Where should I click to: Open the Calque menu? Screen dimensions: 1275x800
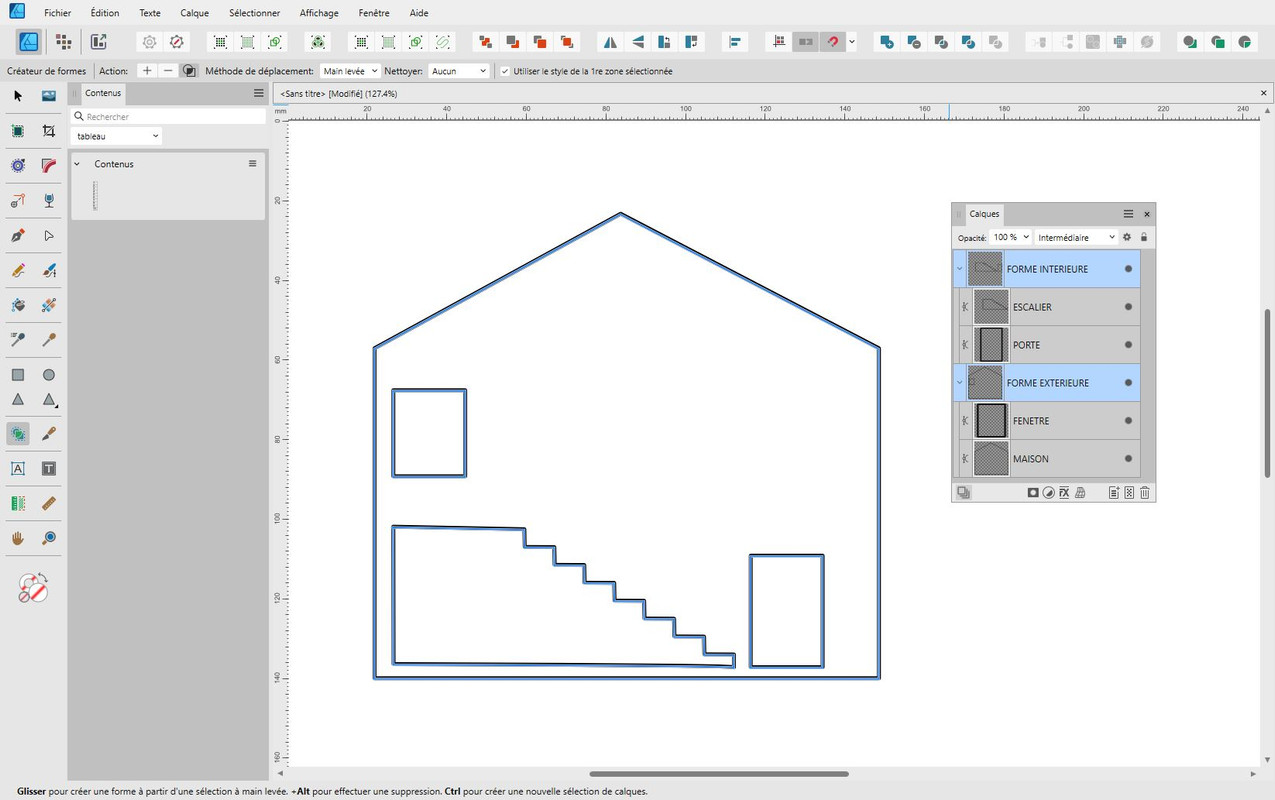pyautogui.click(x=195, y=13)
